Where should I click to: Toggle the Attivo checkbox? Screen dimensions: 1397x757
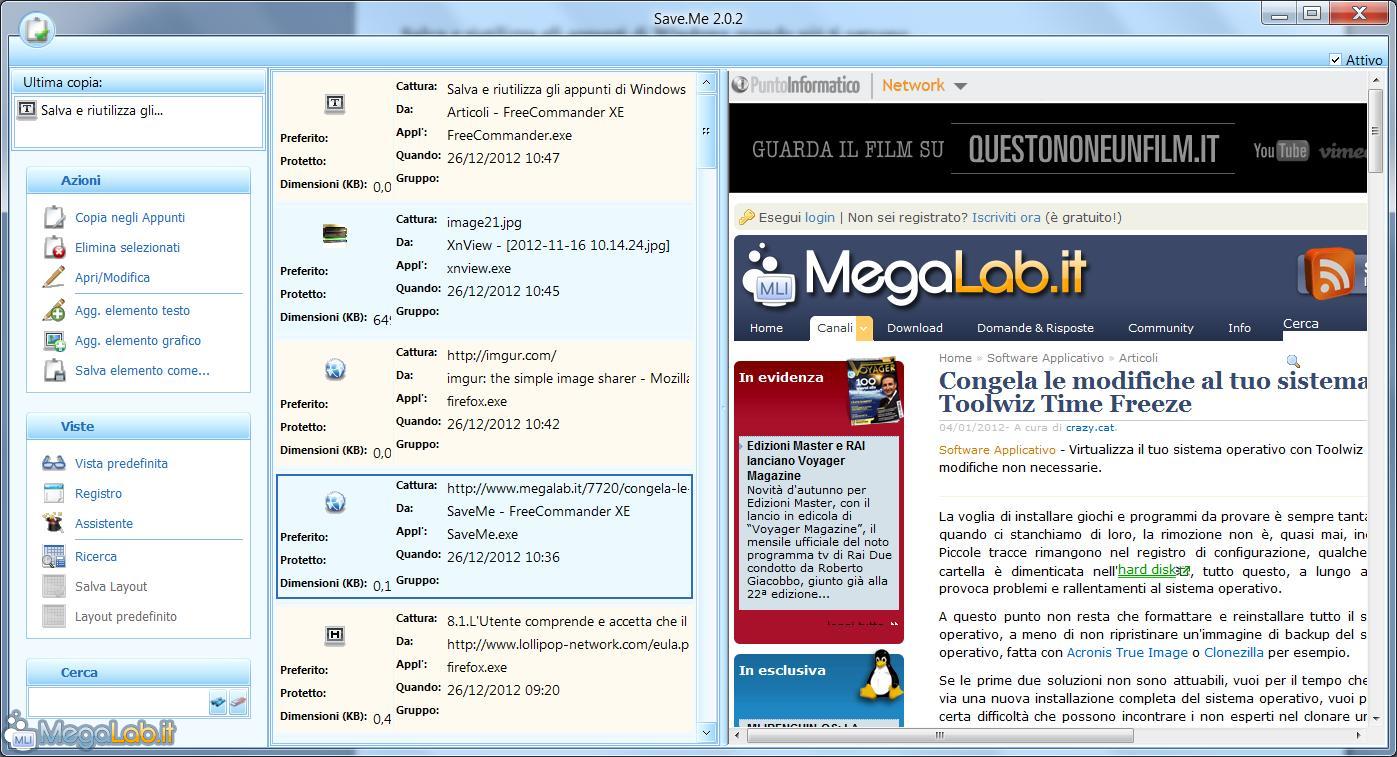click(x=1335, y=60)
